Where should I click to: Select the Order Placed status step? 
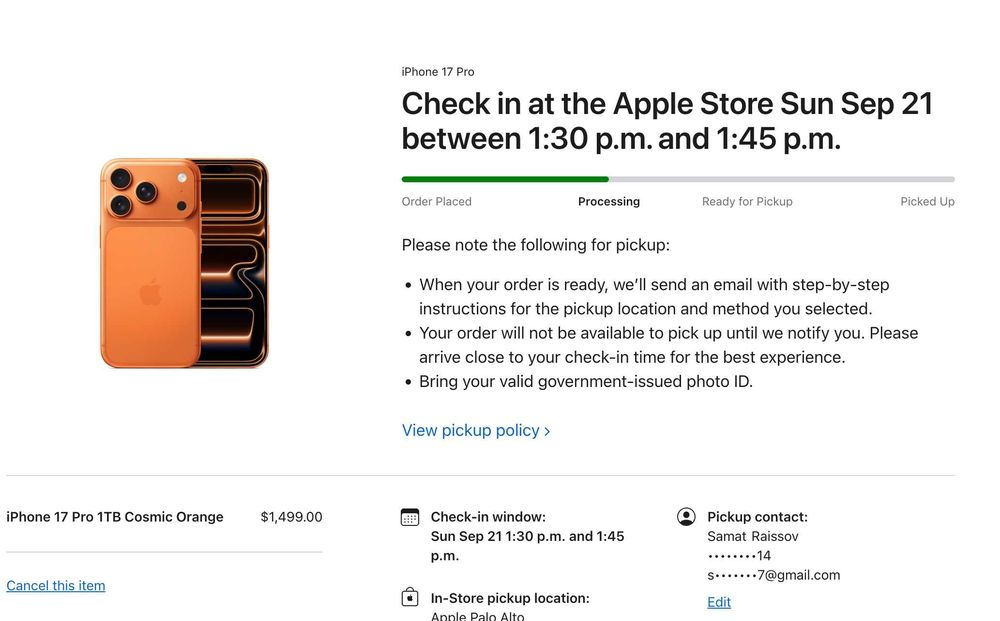pyautogui.click(x=437, y=201)
